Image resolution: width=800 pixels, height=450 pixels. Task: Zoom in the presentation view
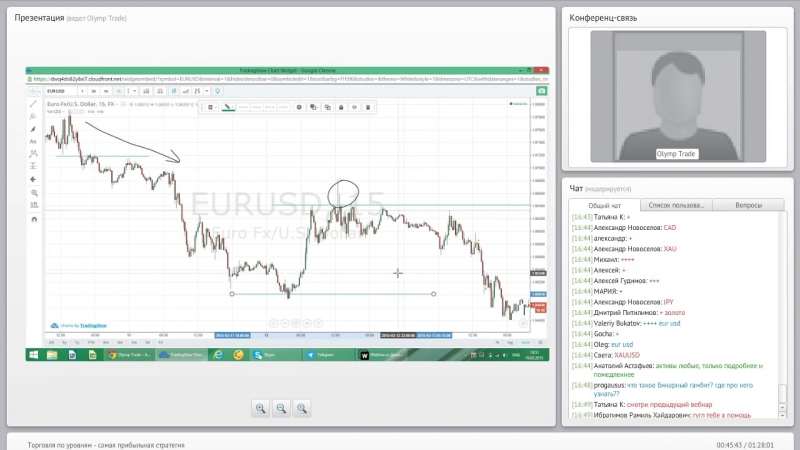point(261,407)
